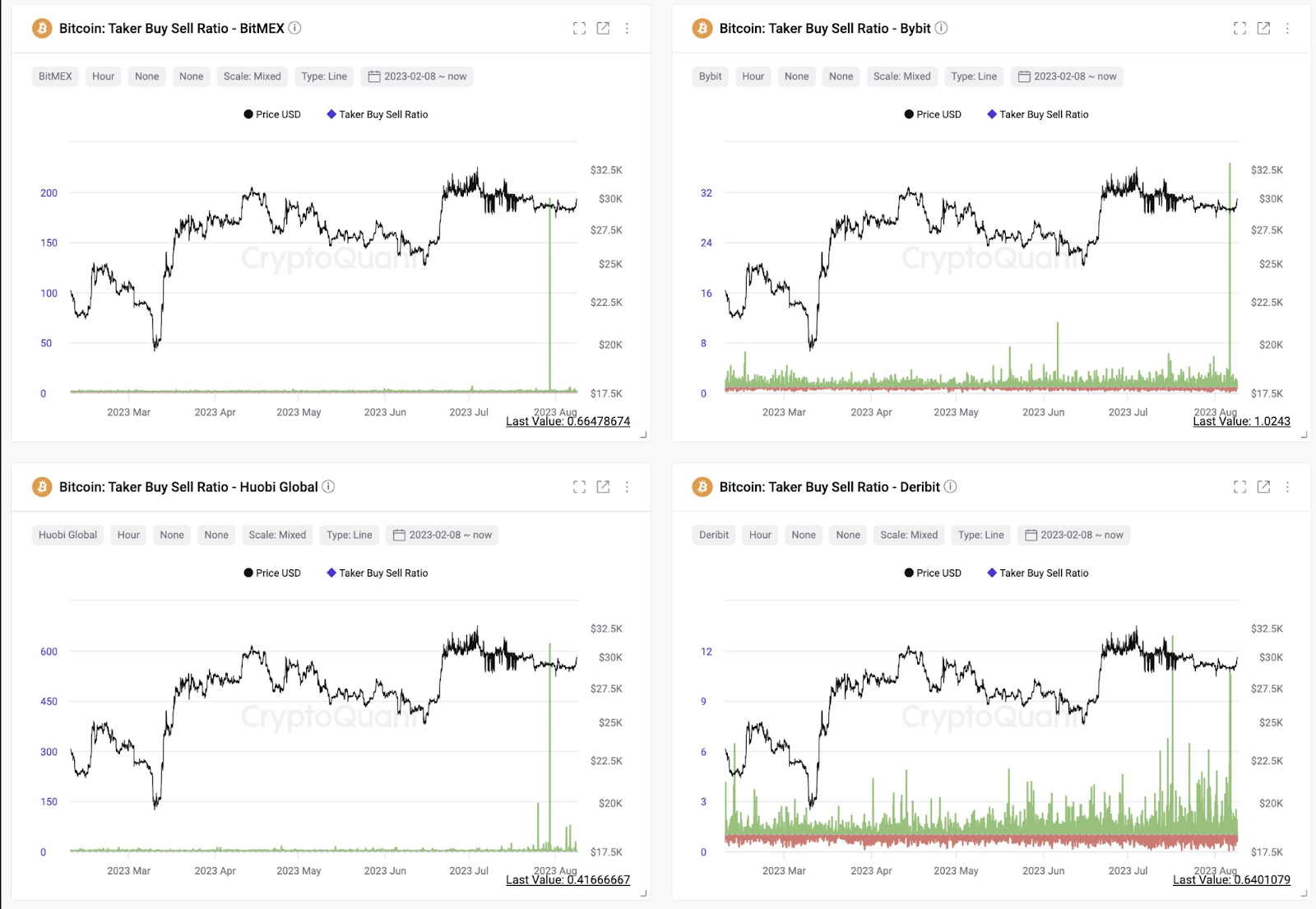Toggle the Price USD legend on the BitMEX chart
Viewport: 1316px width, 909px height.
point(271,114)
